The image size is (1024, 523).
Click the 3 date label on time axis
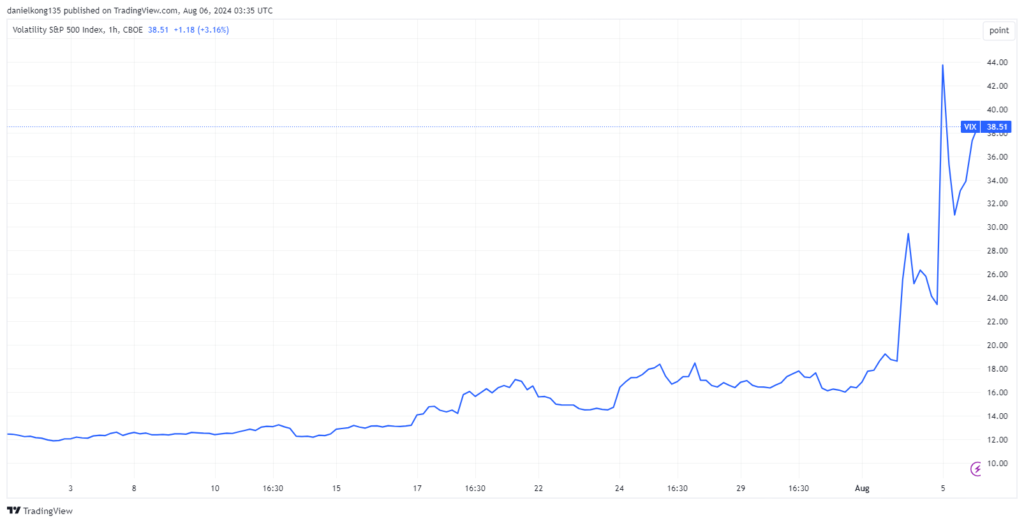coord(71,489)
